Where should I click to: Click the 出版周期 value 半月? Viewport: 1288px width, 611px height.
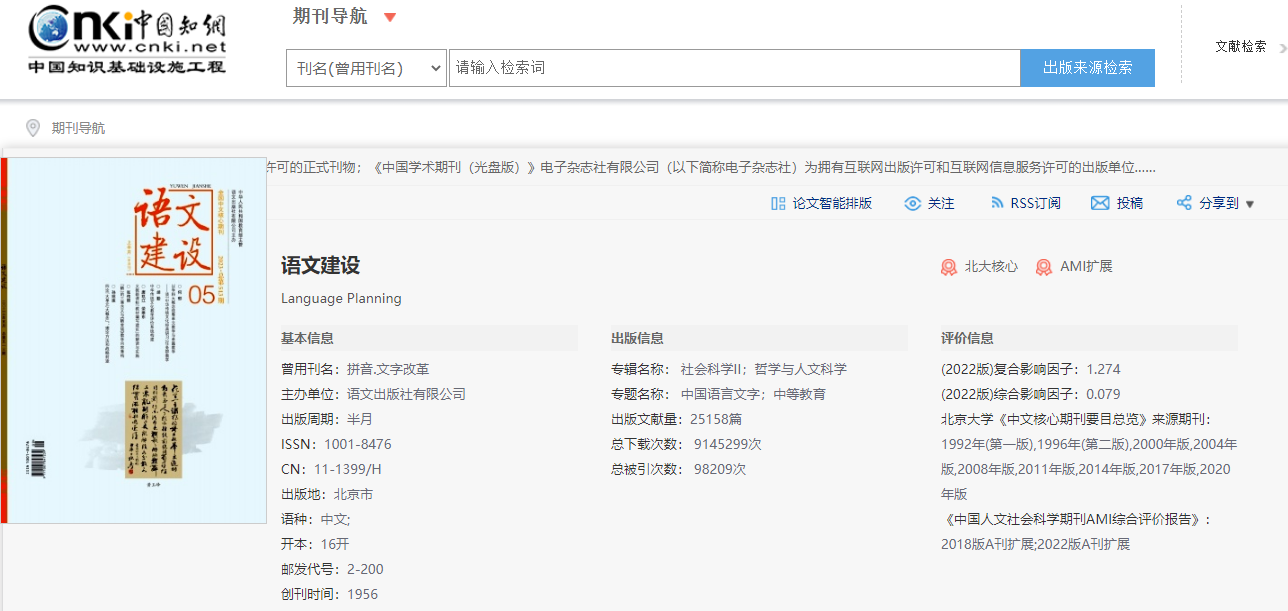point(360,419)
